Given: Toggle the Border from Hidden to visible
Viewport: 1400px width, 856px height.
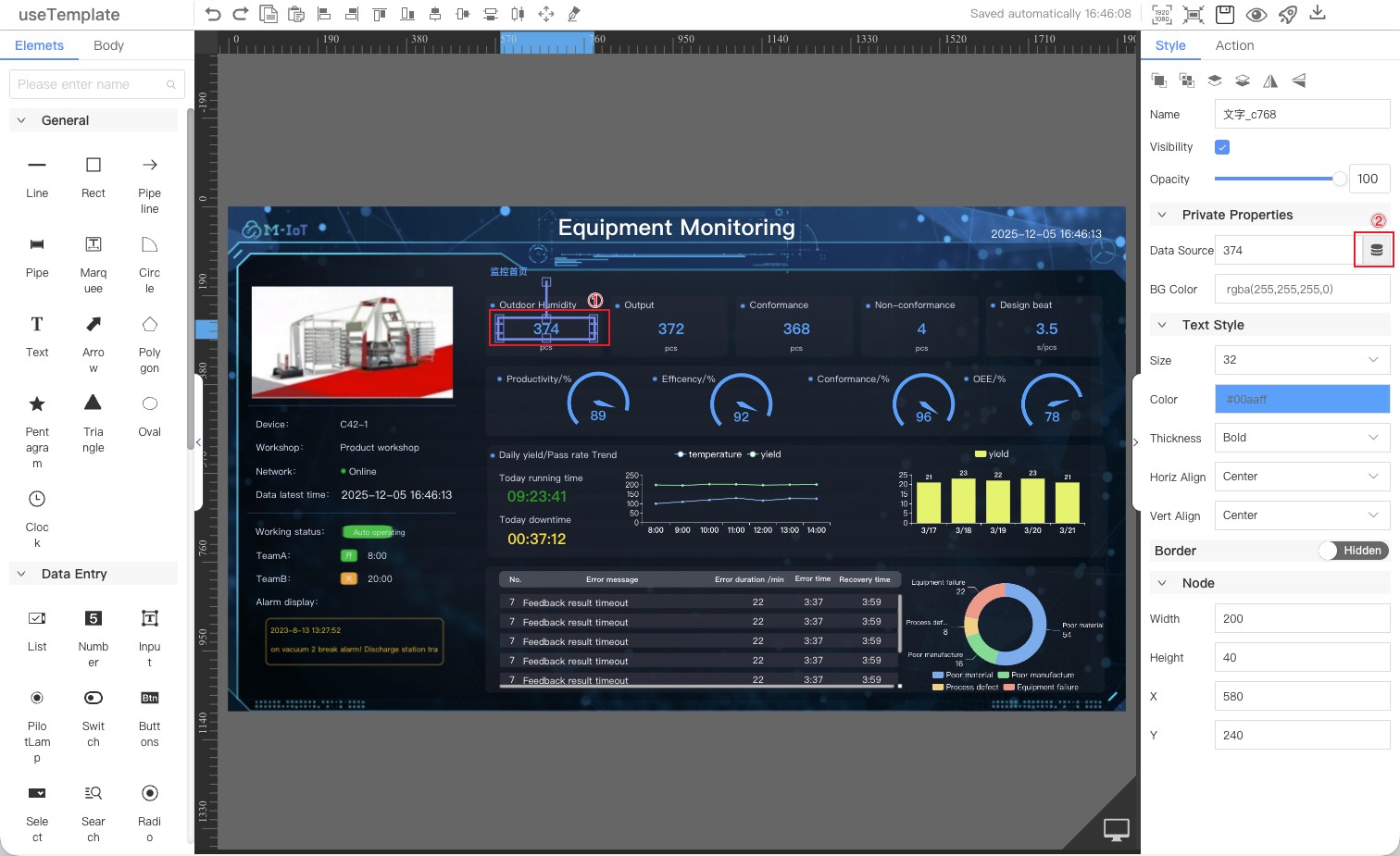Looking at the screenshot, I should 1354,550.
